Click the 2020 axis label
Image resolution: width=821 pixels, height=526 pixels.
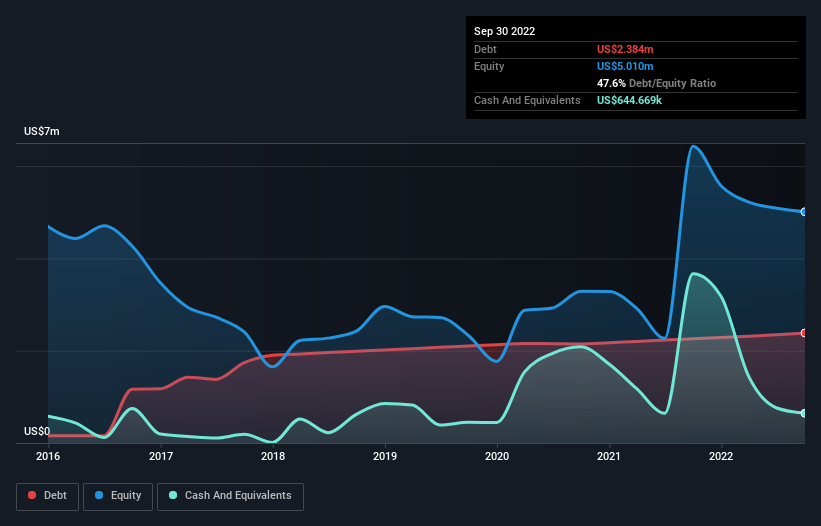pos(497,456)
